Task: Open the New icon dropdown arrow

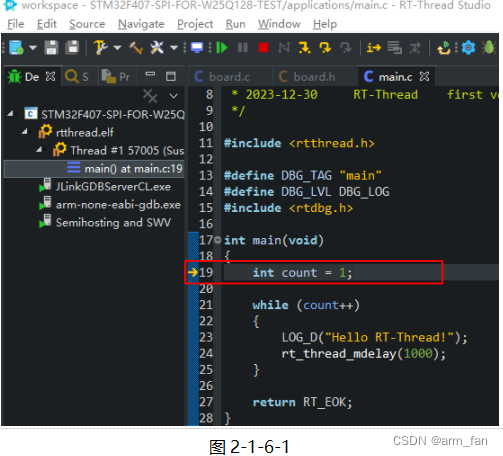Action: point(32,48)
